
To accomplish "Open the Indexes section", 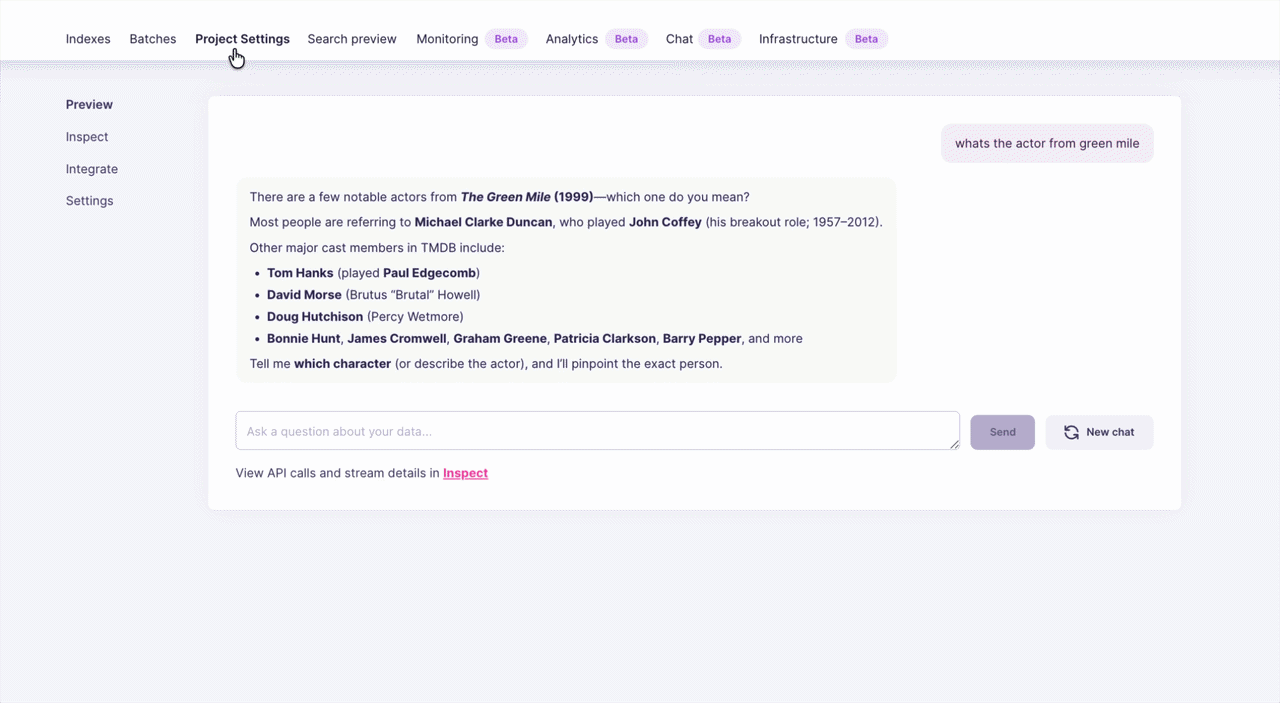I will 88,39.
